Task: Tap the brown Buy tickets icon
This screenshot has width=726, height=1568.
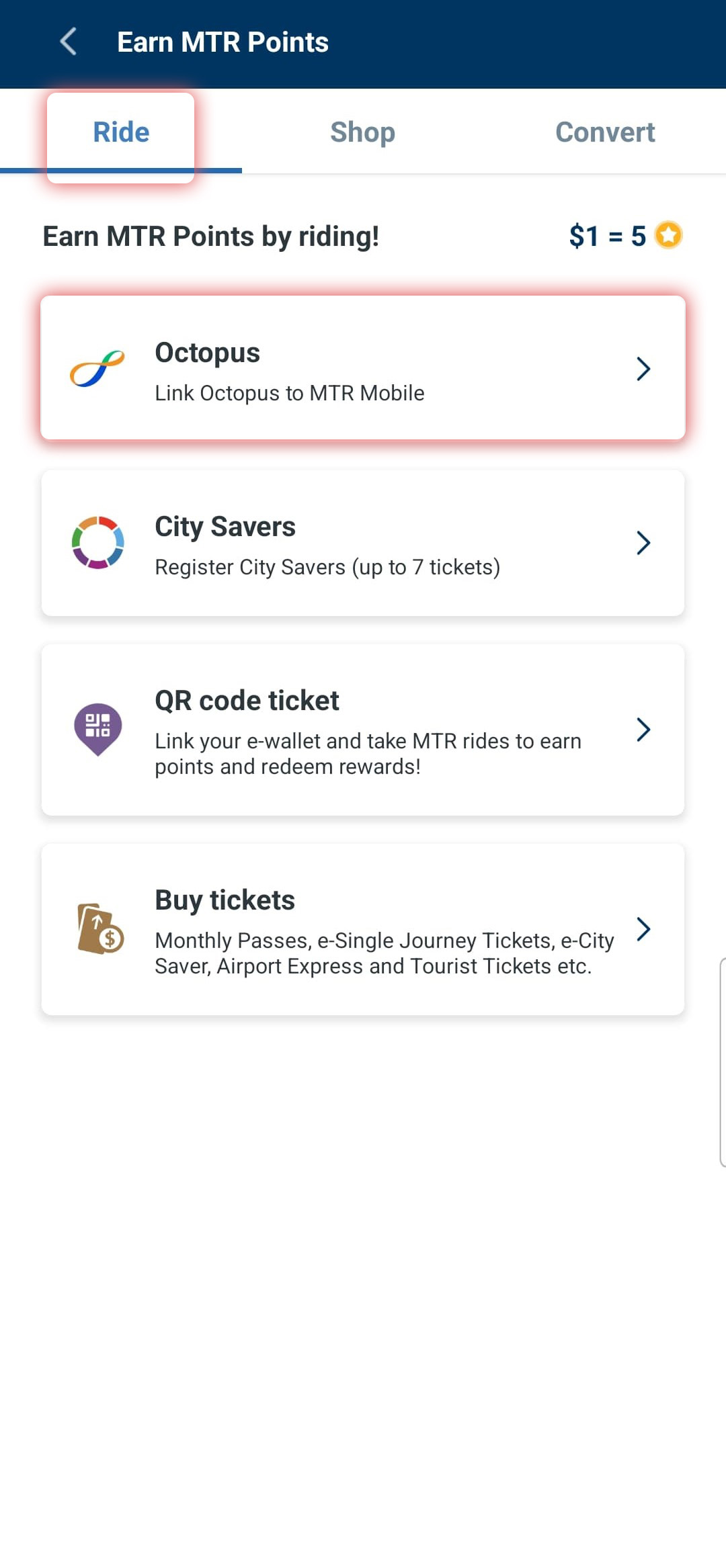Action: (x=100, y=929)
